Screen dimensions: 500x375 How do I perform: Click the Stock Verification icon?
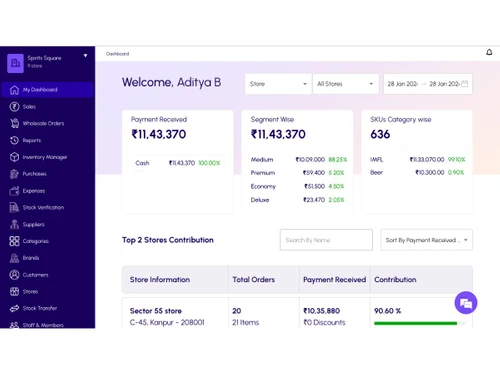coord(14,207)
